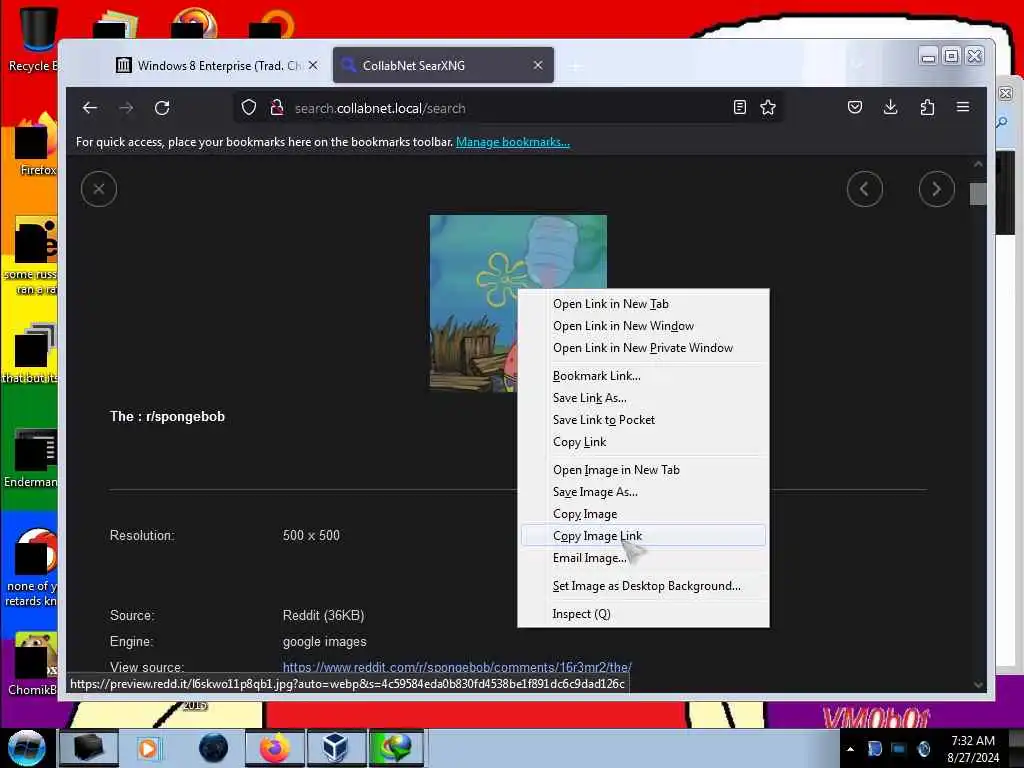Open the ChomikBox desktop icon
1024x768 pixels.
click(33, 664)
